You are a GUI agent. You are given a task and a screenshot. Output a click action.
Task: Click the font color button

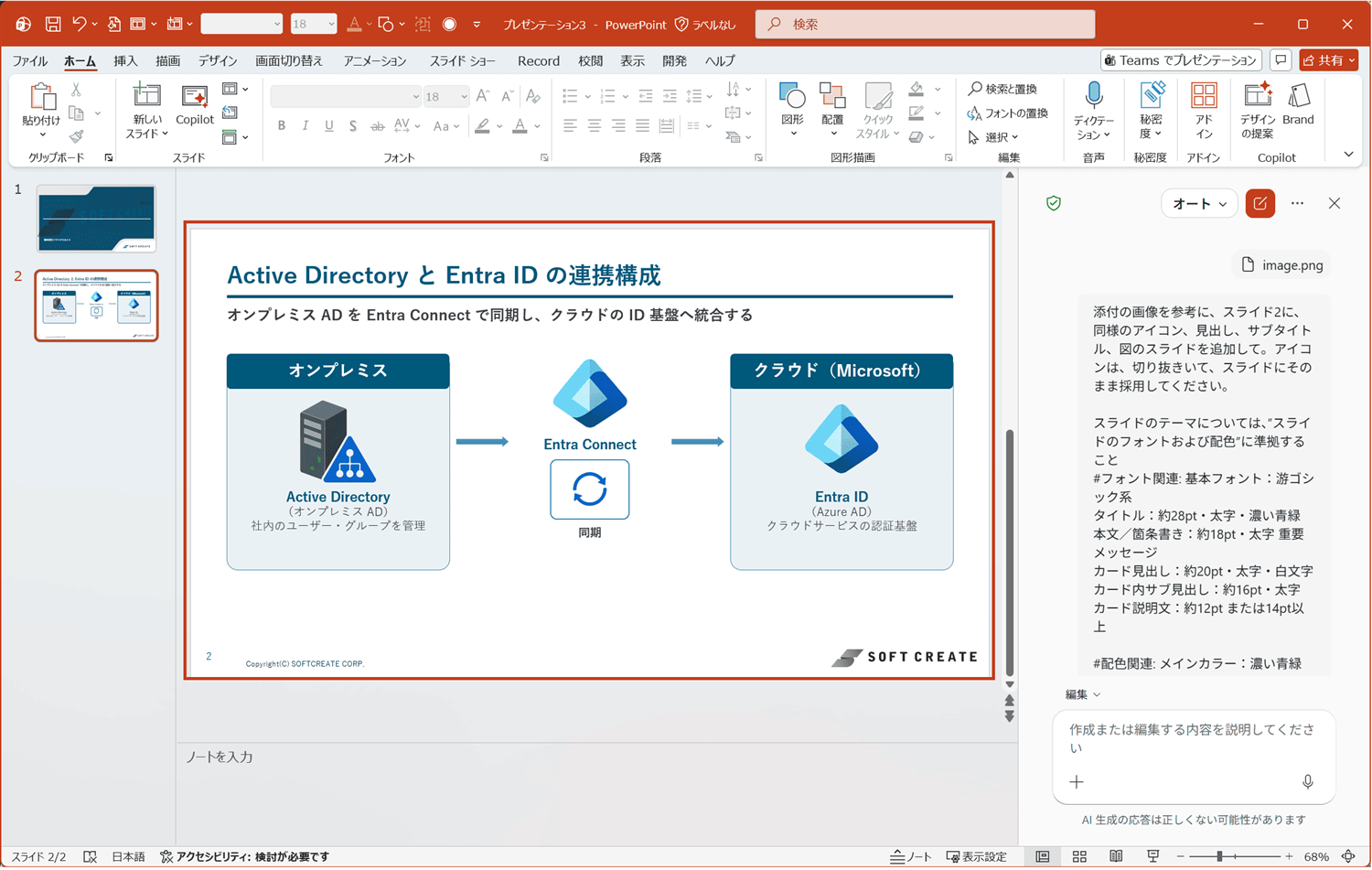[520, 126]
